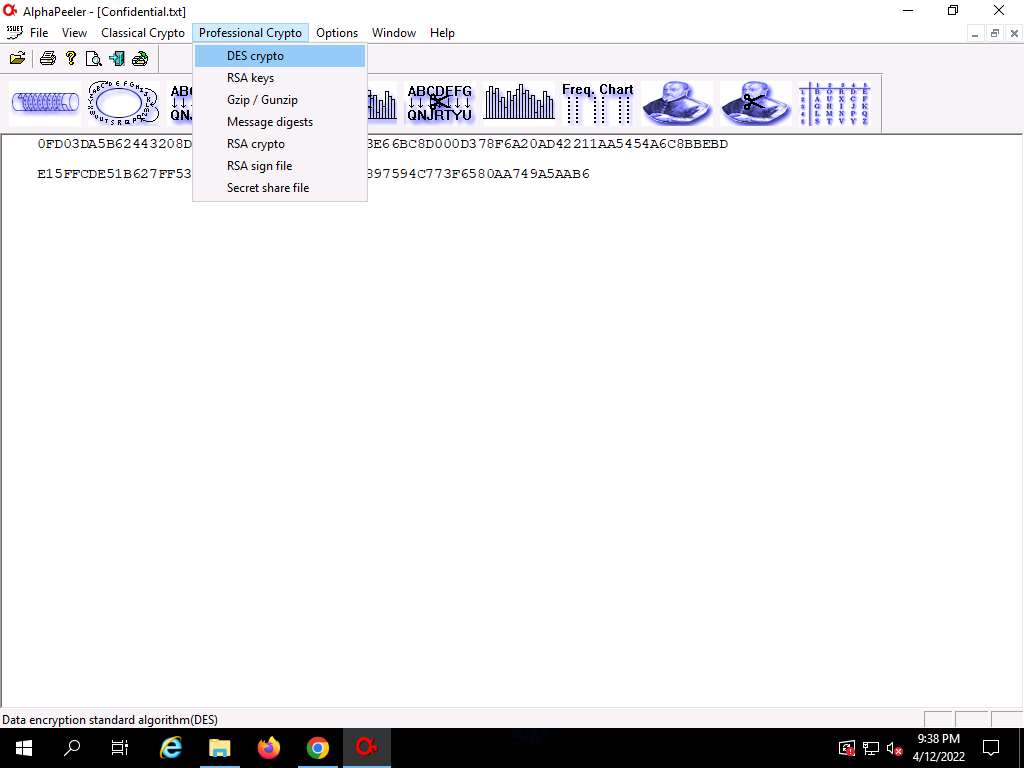Launch Google Chrome from the taskbar
The height and width of the screenshot is (768, 1024).
click(x=318, y=748)
